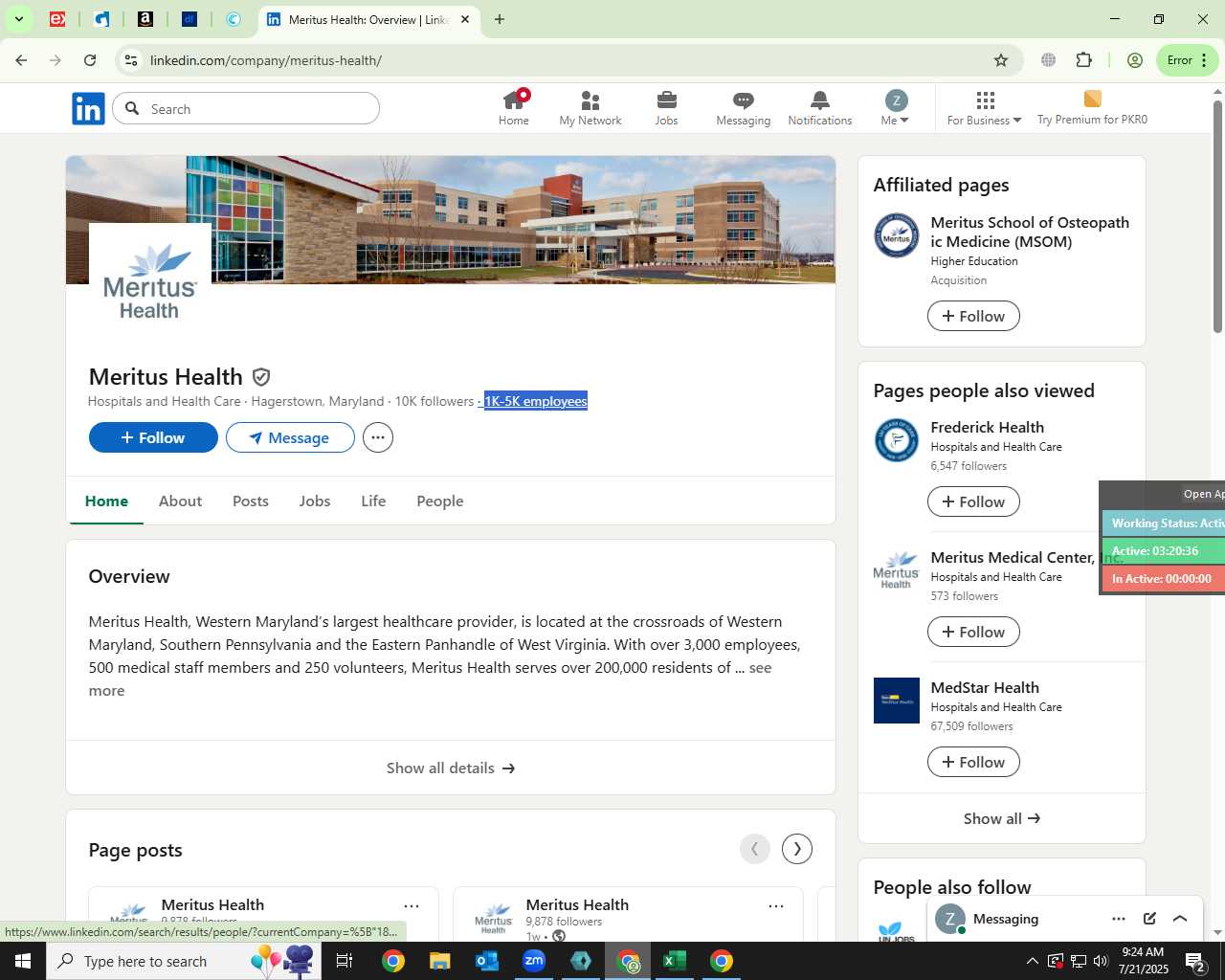
Task: Open Zoom from Windows taskbar
Action: click(534, 961)
